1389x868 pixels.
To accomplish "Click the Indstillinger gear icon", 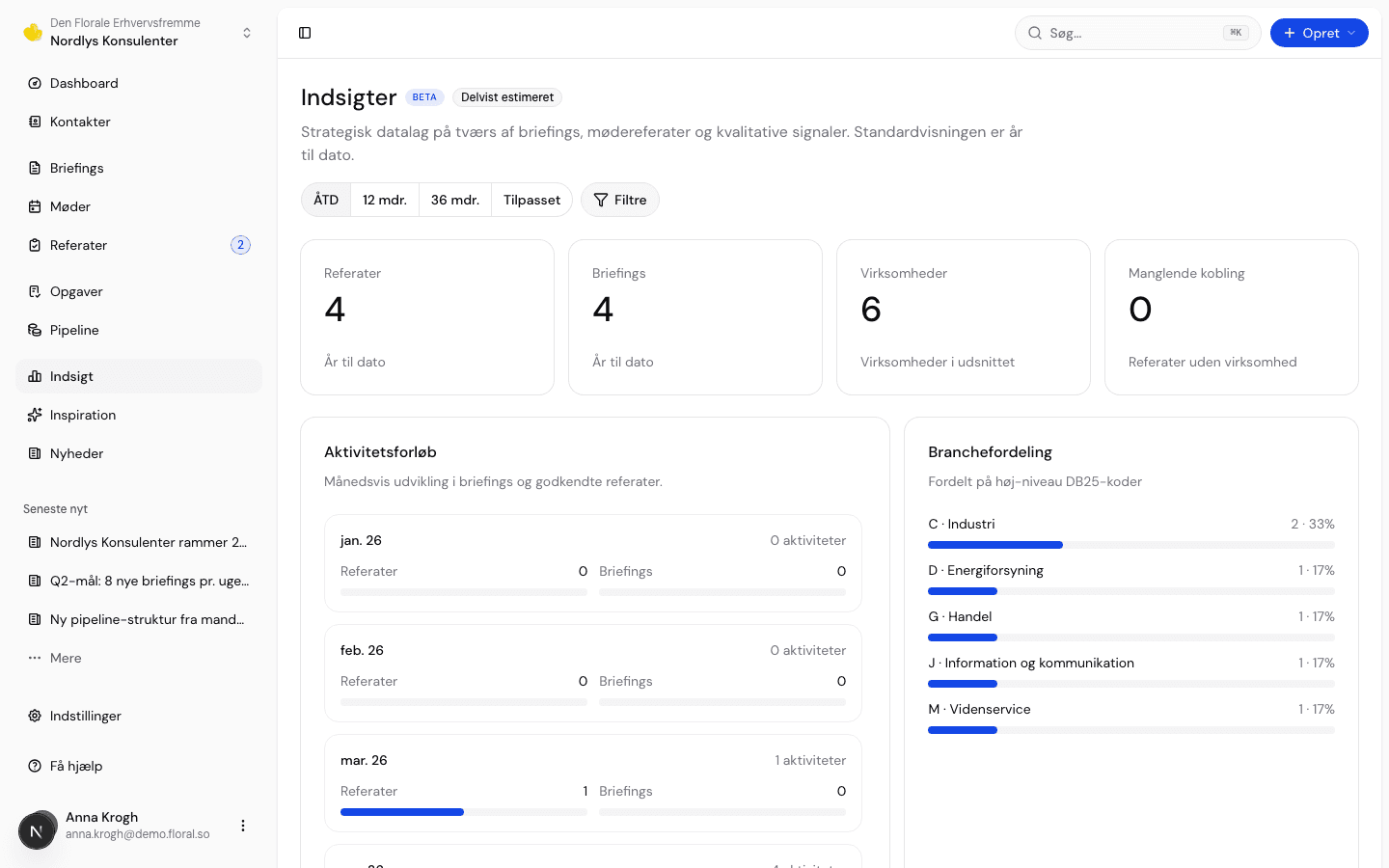I will click(35, 716).
